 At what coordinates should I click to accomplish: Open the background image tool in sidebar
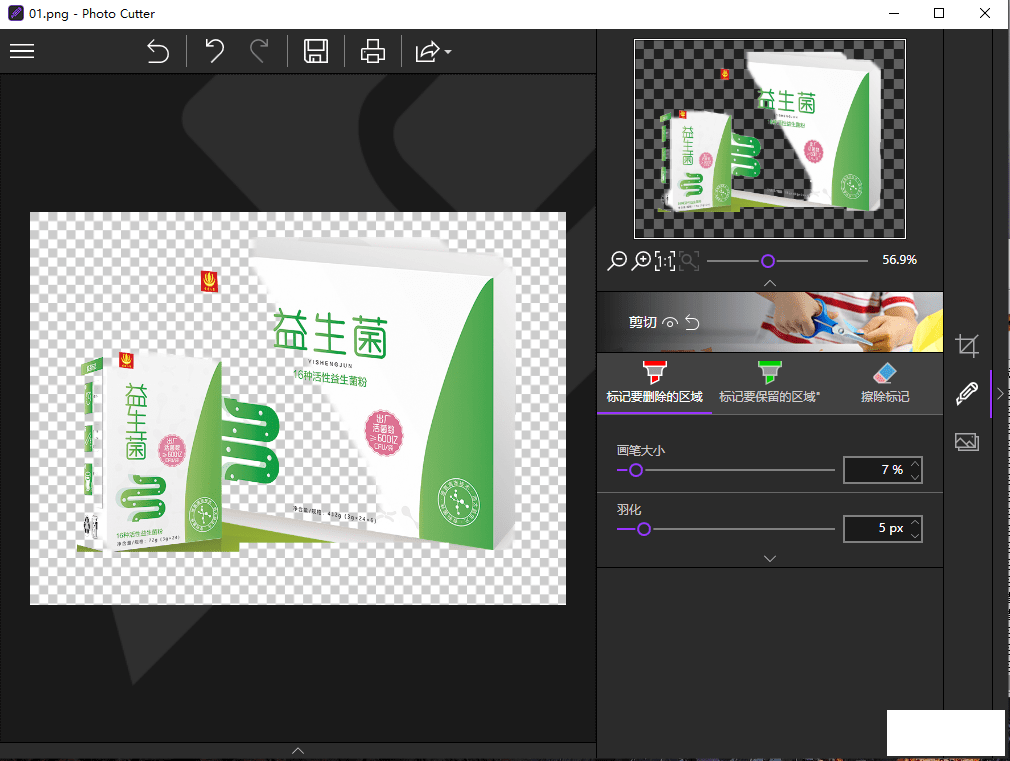967,441
